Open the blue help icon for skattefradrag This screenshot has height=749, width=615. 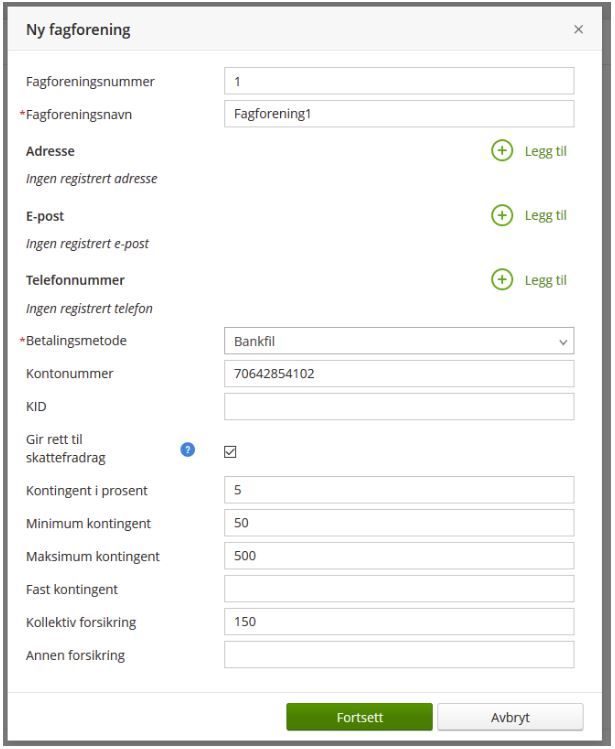pos(187,449)
